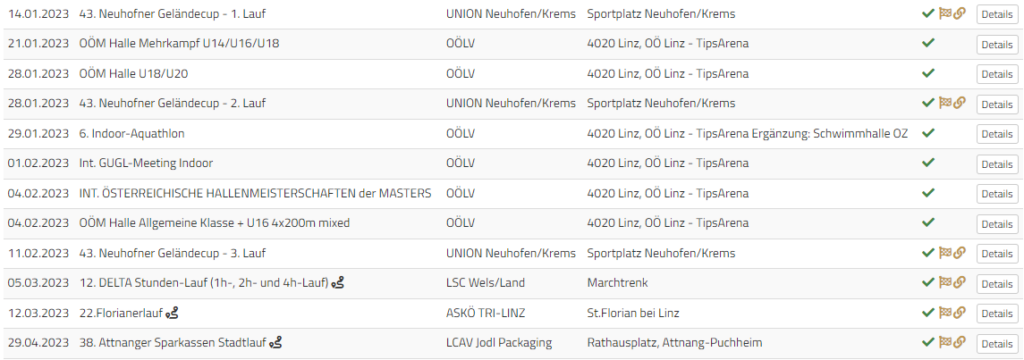Screen dimensions: 1024x360
Task: Click checkered flag icon for Attnanger Stadtlauf
Action: [x=944, y=342]
